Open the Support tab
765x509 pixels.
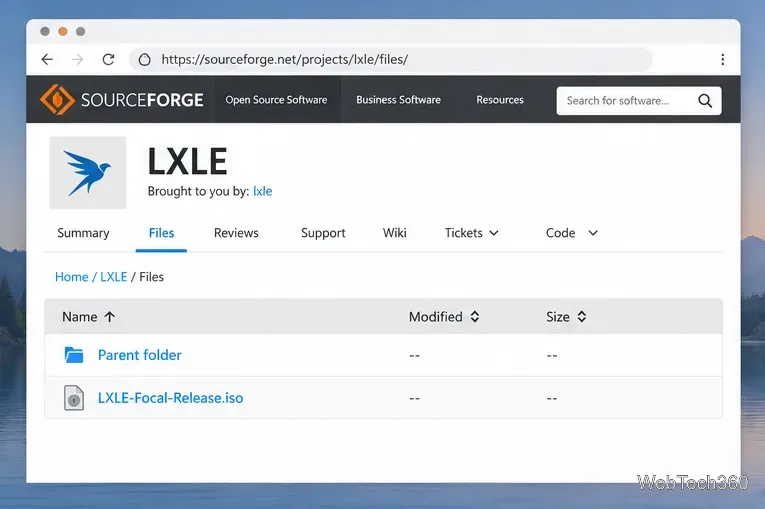[323, 233]
